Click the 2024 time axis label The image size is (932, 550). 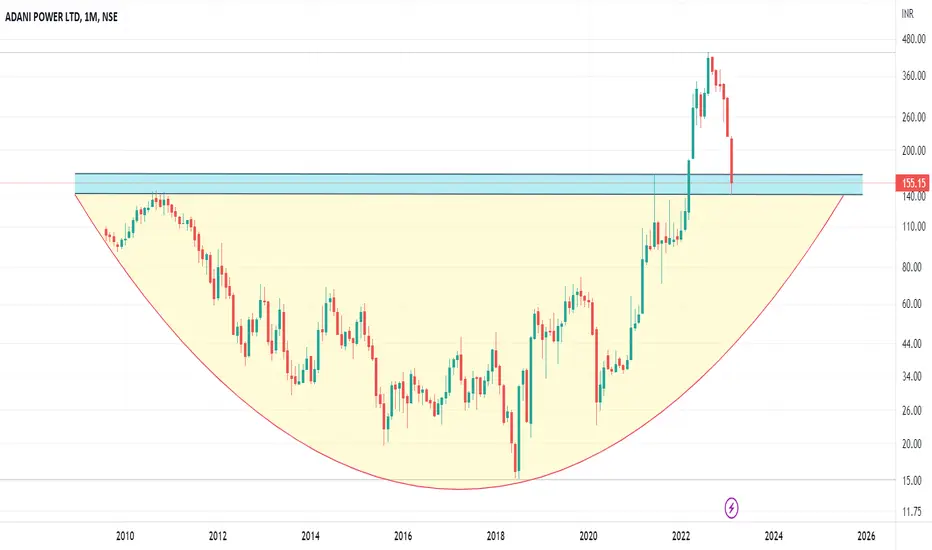[774, 536]
